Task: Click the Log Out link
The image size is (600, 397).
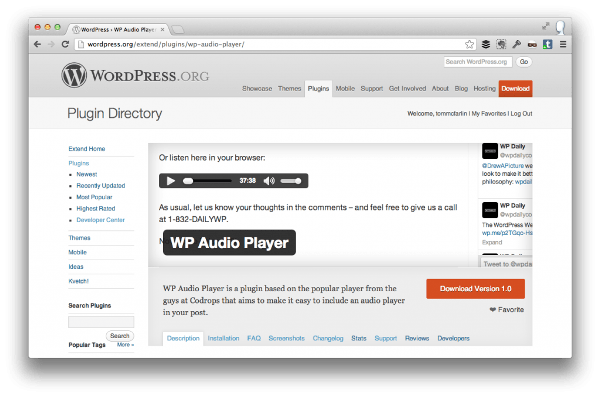Action: 521,114
